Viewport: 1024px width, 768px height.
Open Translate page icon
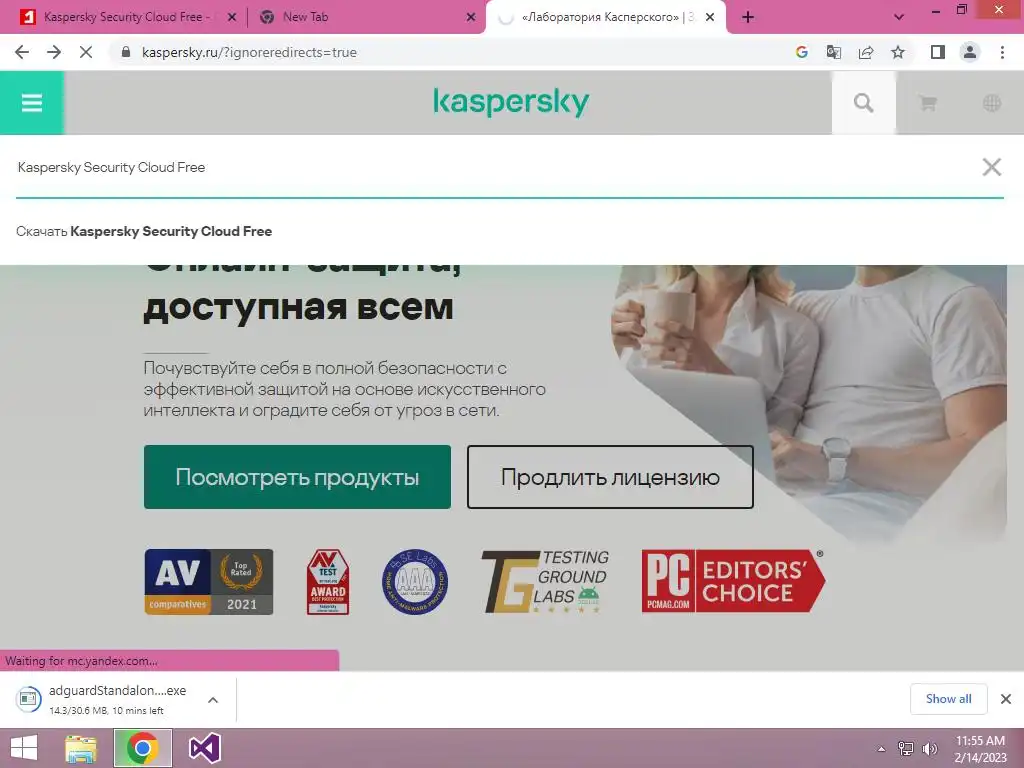[x=833, y=52]
